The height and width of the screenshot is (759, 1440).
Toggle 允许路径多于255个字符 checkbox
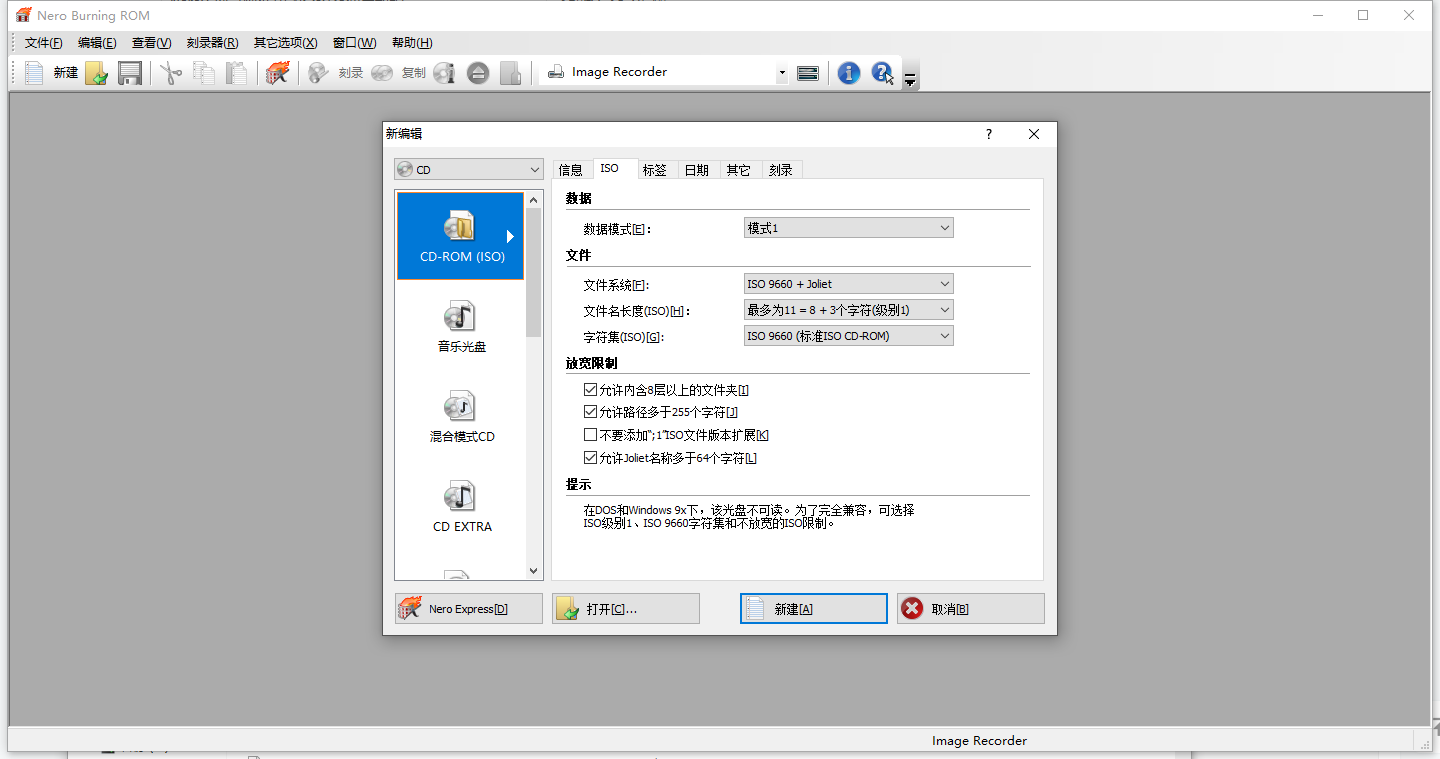pos(590,412)
